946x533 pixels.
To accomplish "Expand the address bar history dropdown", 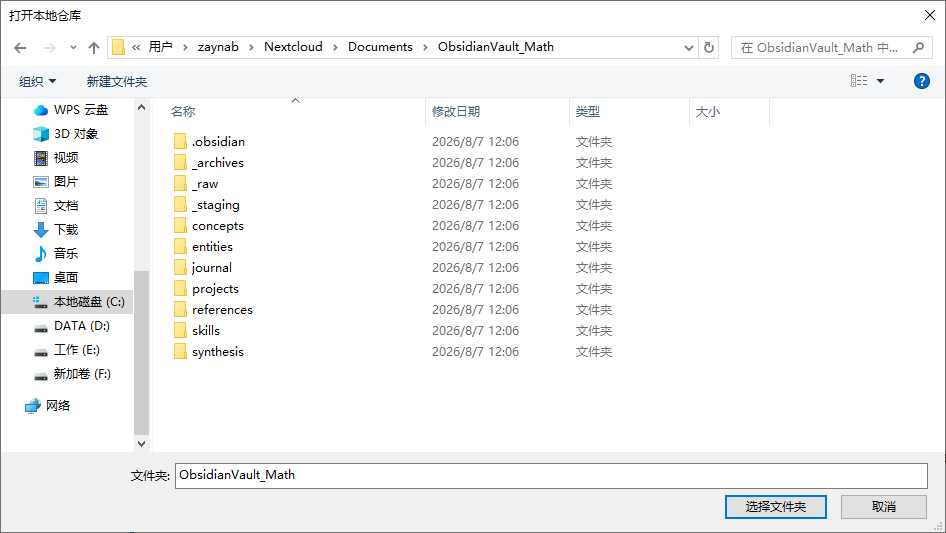I will [688, 48].
